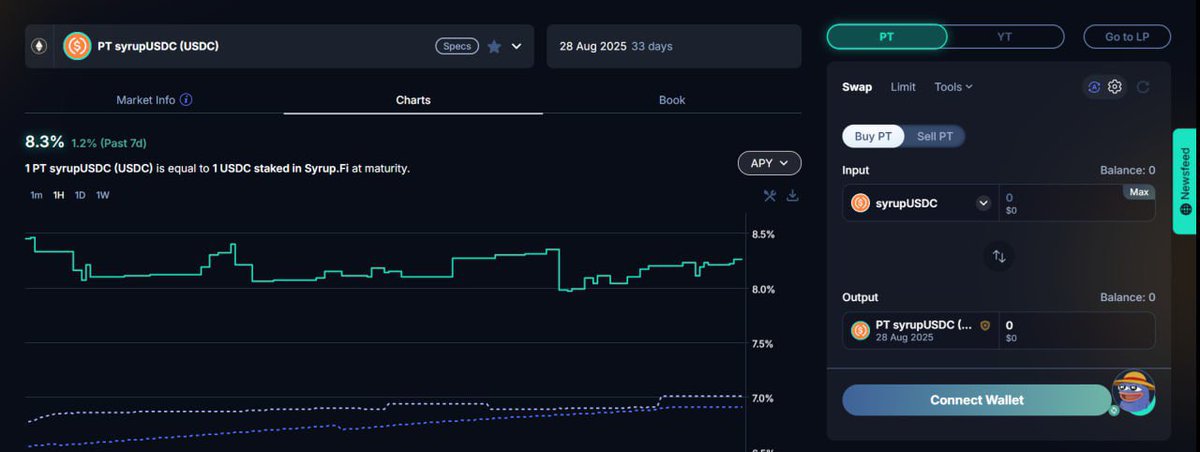Click the input Balance: 0 text
Image resolution: width=1200 pixels, height=452 pixels.
click(1127, 170)
